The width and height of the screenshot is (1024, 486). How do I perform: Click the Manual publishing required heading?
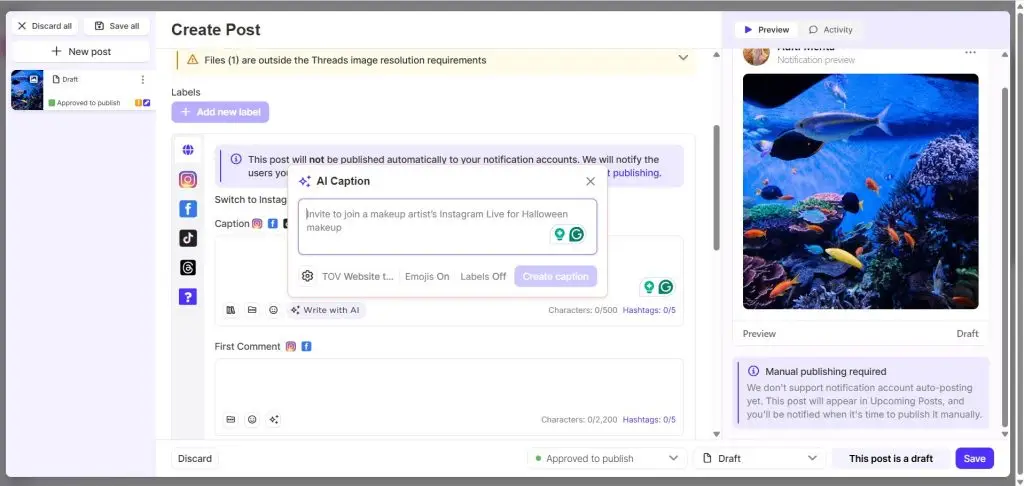click(x=825, y=372)
